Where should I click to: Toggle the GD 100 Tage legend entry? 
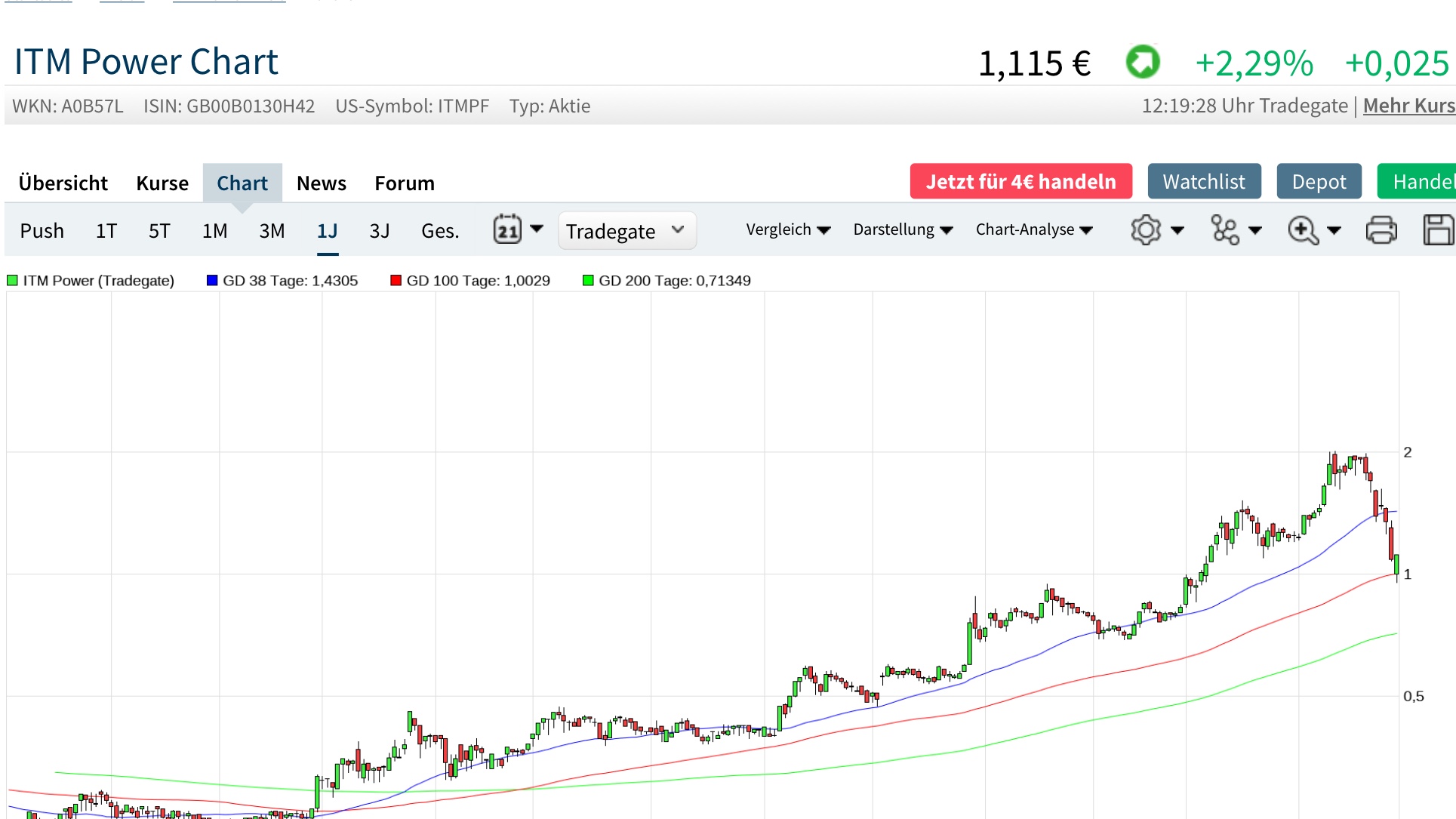pyautogui.click(x=470, y=281)
